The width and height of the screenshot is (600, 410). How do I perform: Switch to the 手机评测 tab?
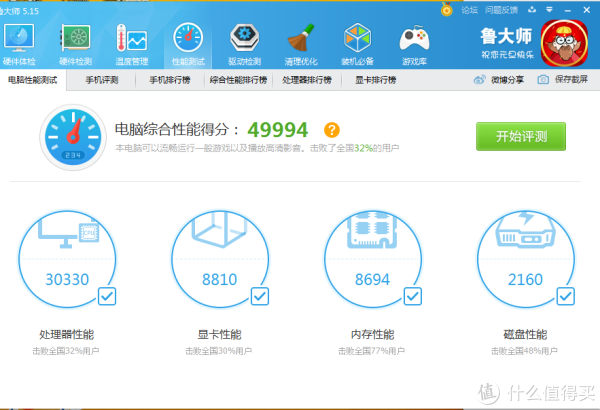[102, 80]
